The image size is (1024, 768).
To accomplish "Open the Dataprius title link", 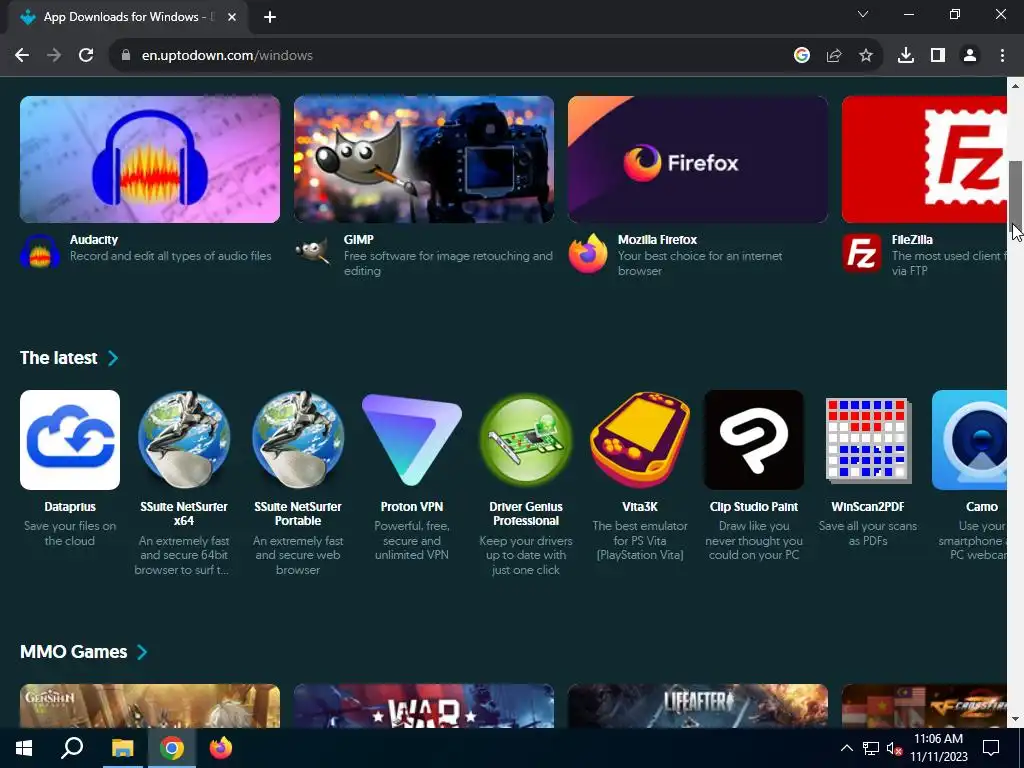I will point(70,507).
